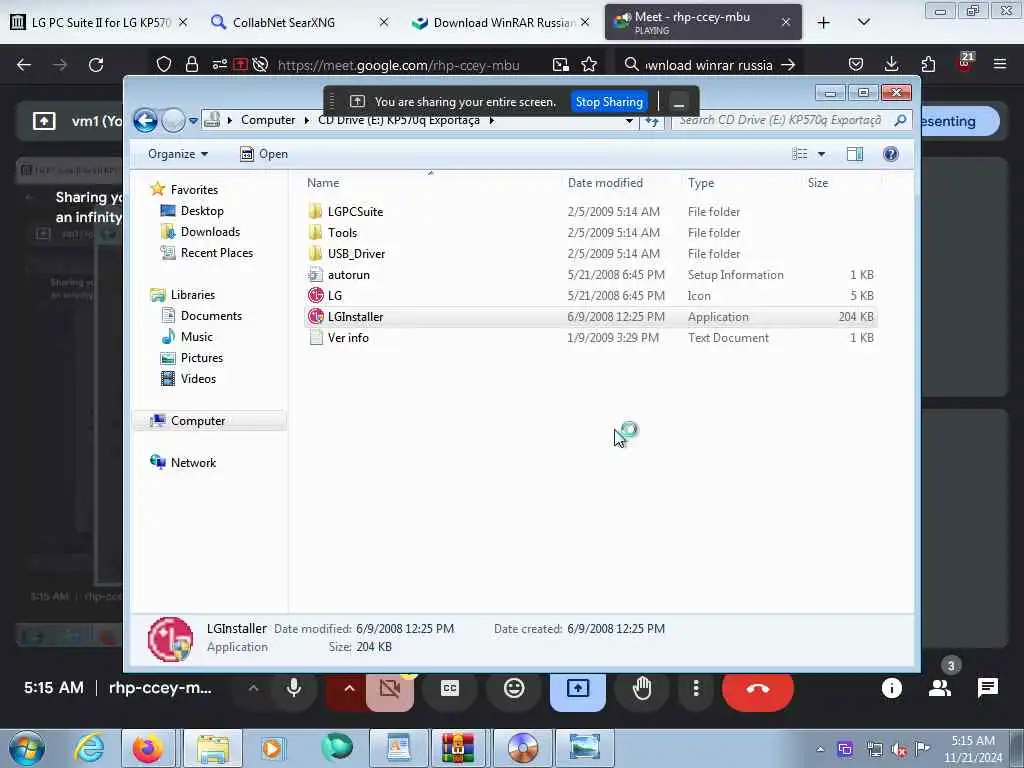The image size is (1024, 768).
Task: Click the Open toolbar button
Action: (x=264, y=154)
